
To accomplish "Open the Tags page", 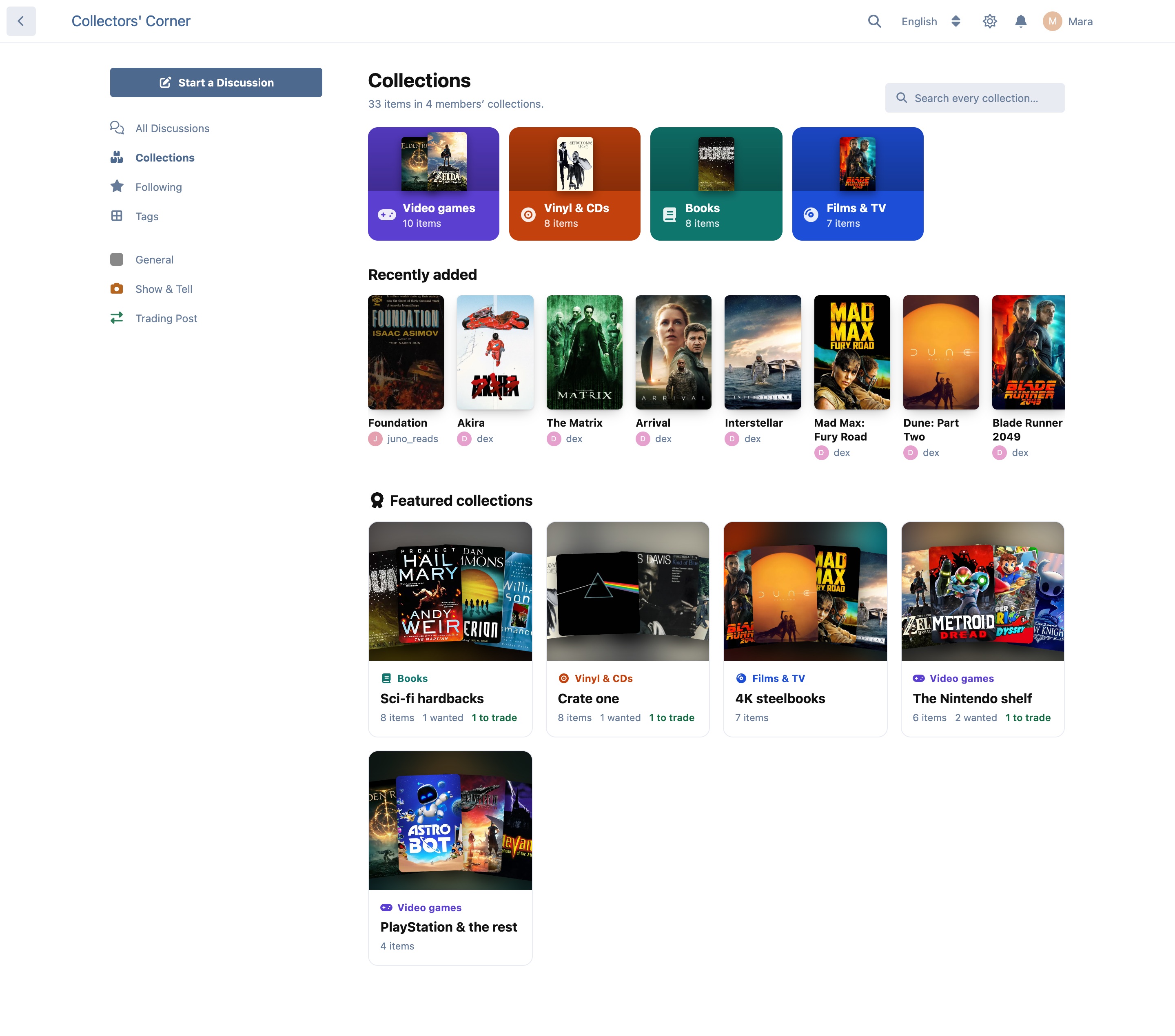I will click(x=147, y=216).
